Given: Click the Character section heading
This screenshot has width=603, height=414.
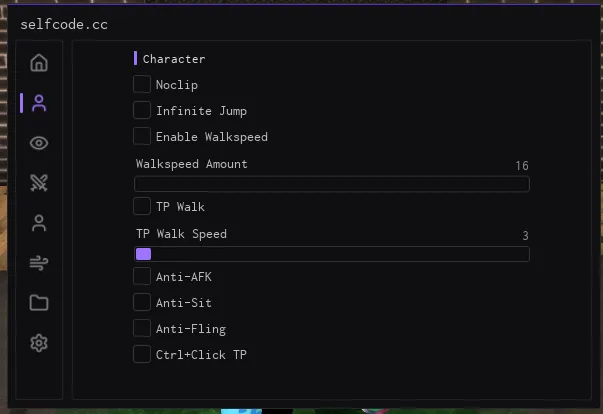Looking at the screenshot, I should (x=174, y=59).
